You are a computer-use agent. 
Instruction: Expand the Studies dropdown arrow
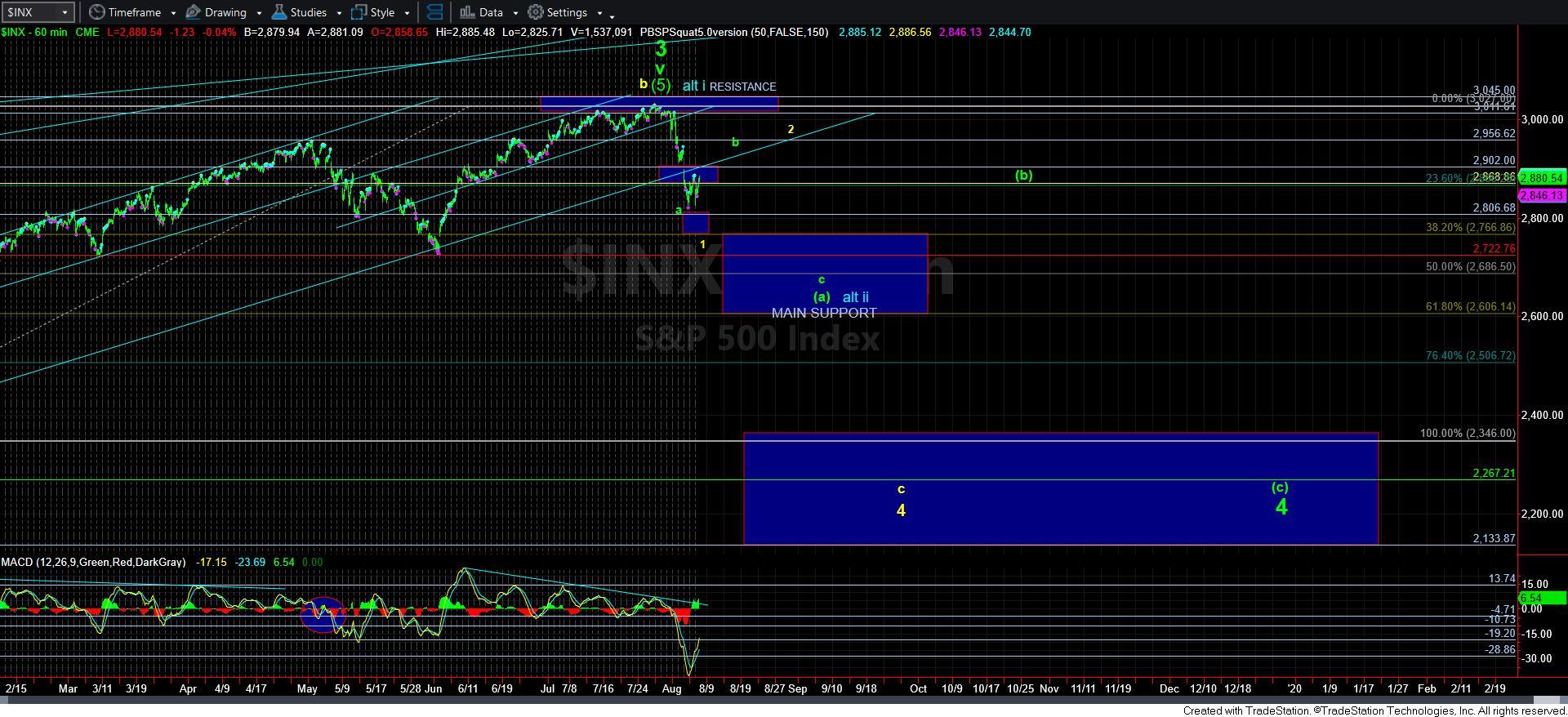(339, 13)
